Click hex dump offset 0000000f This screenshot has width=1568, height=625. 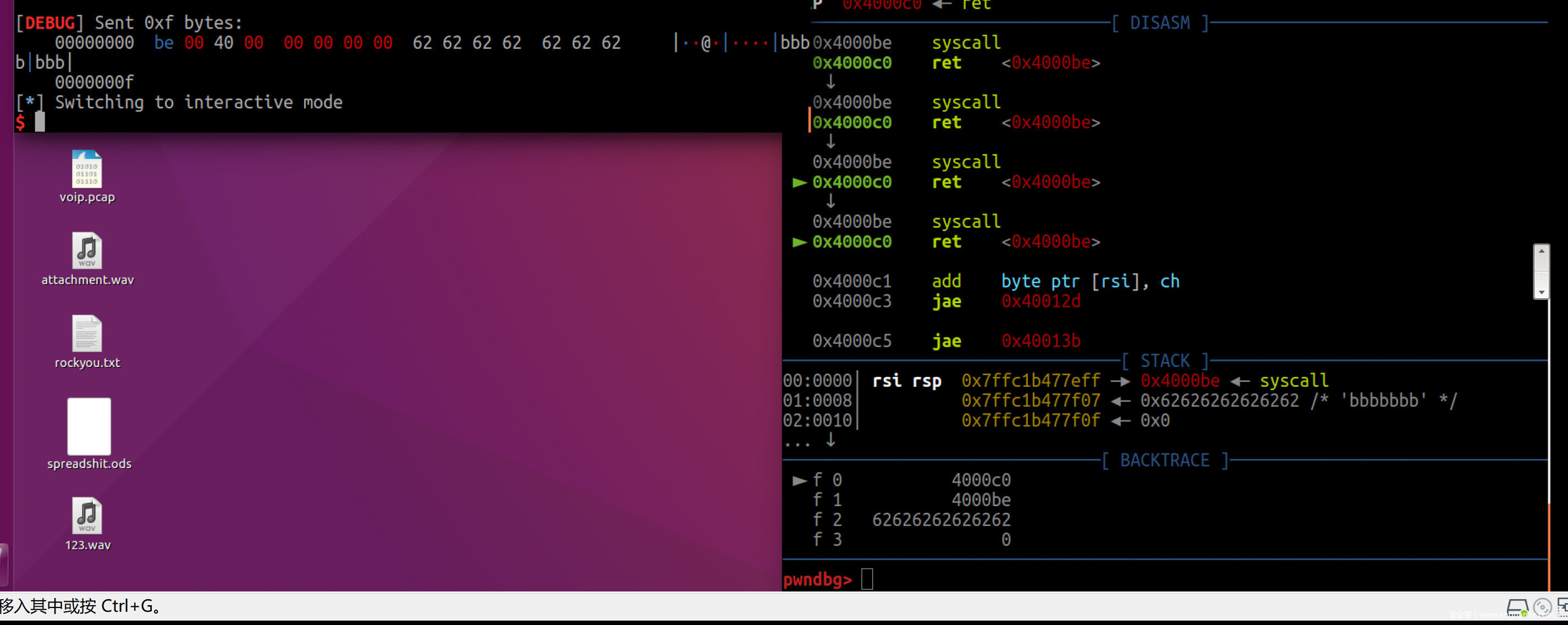pyautogui.click(x=95, y=82)
